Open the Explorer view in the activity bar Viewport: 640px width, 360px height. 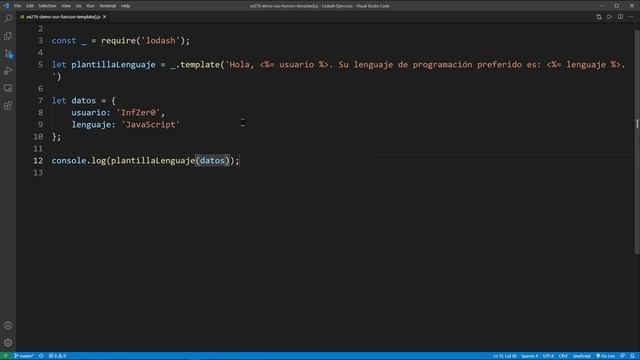(x=8, y=36)
